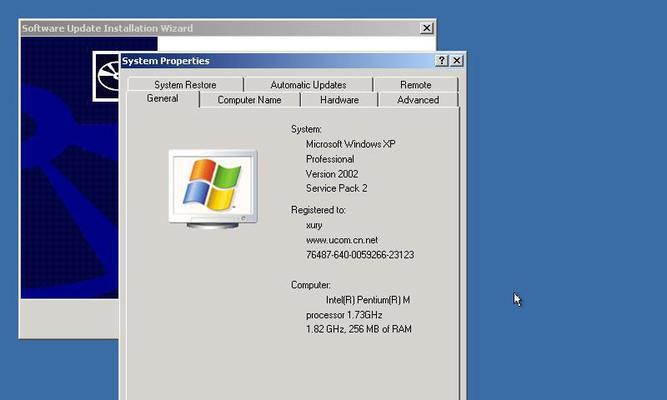Open the Computer Name tab
Screen dimensions: 667x400
coord(249,100)
